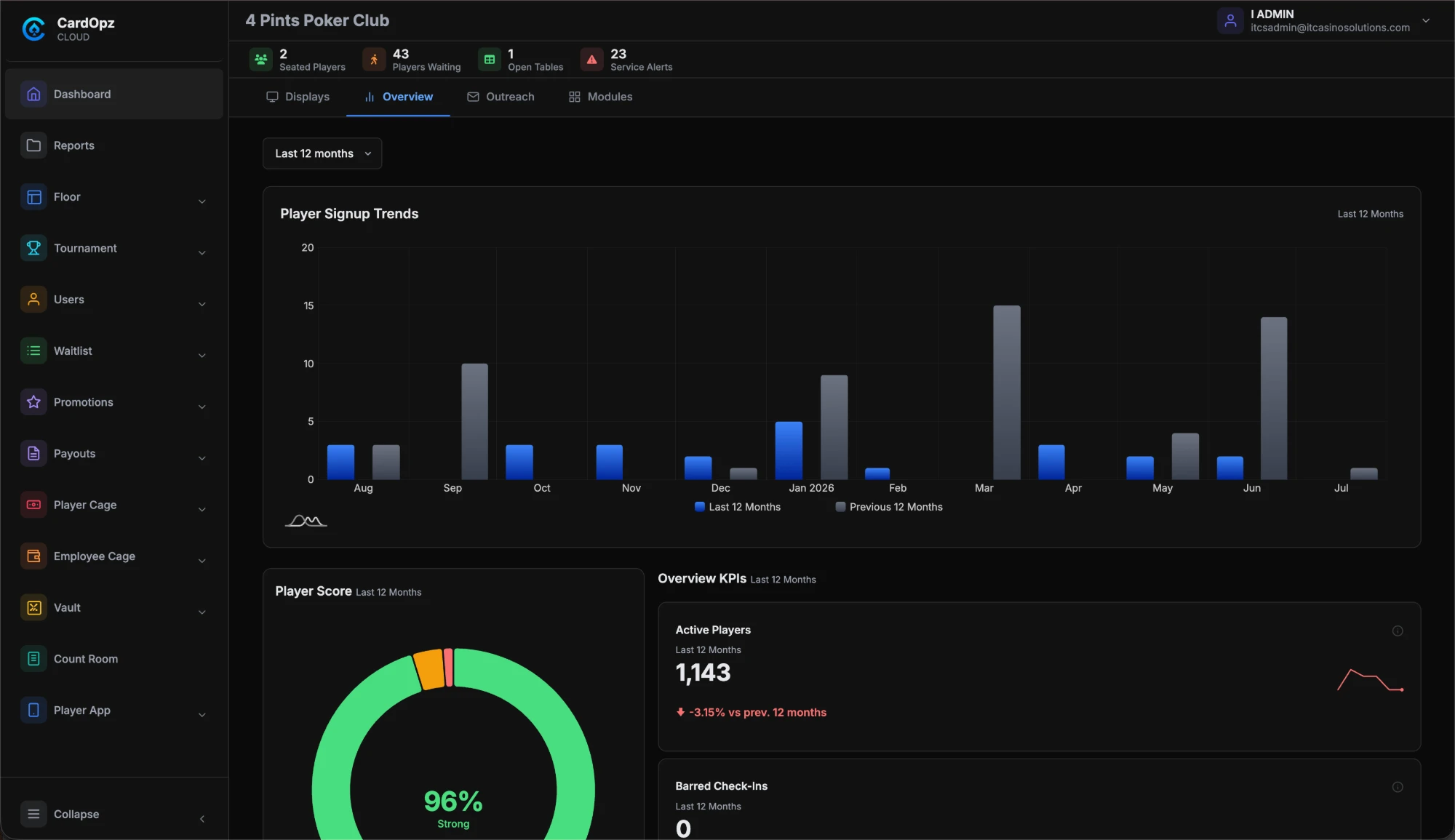
Task: Click the CardOpz Cloud logo
Action: (x=33, y=29)
